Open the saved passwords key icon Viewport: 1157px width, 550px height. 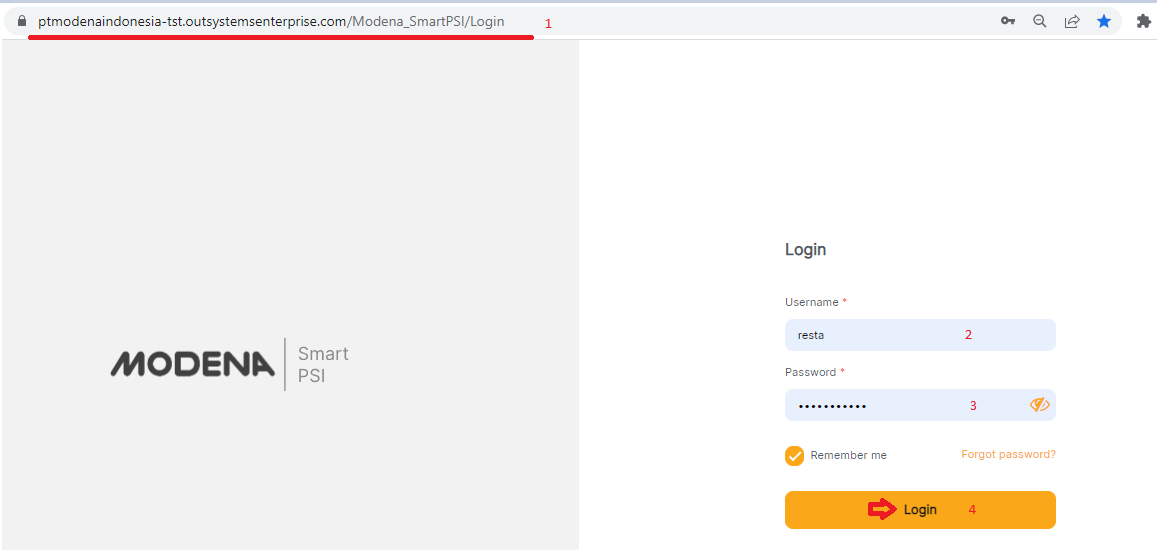click(1008, 21)
